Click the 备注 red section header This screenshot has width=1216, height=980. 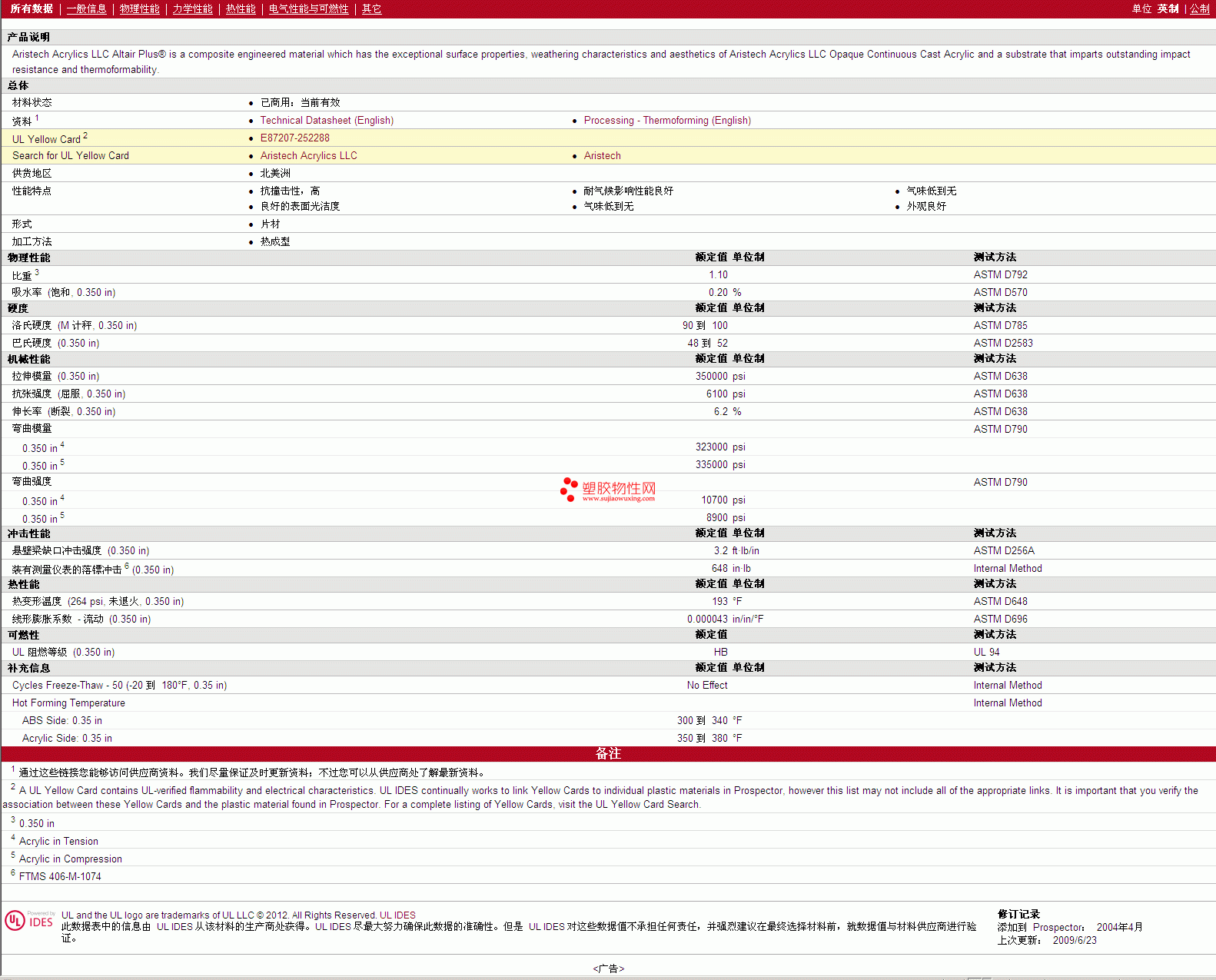[608, 754]
